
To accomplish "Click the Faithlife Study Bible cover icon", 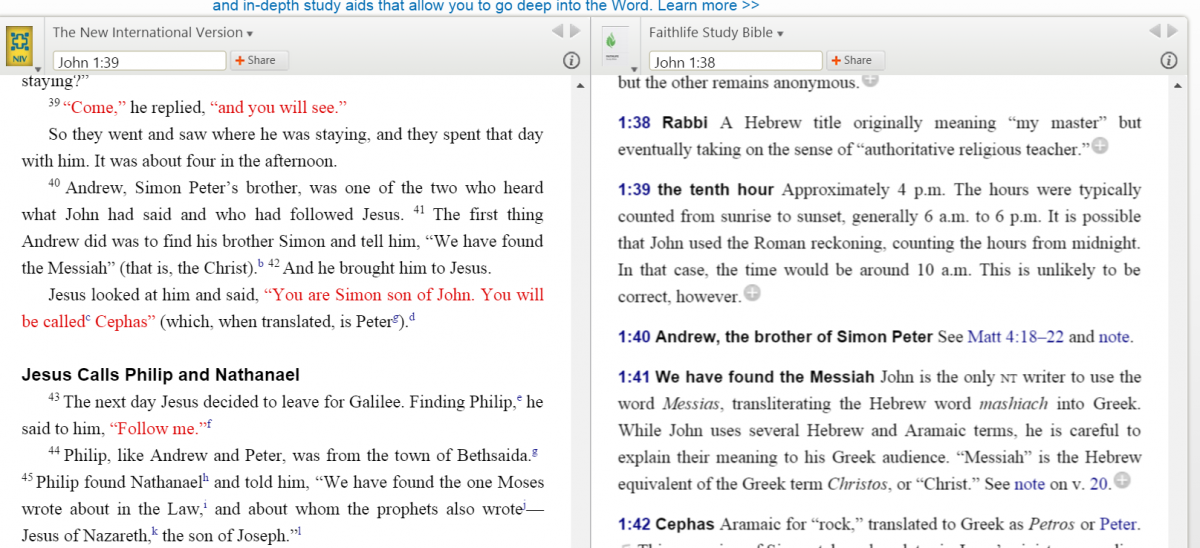I will [610, 45].
